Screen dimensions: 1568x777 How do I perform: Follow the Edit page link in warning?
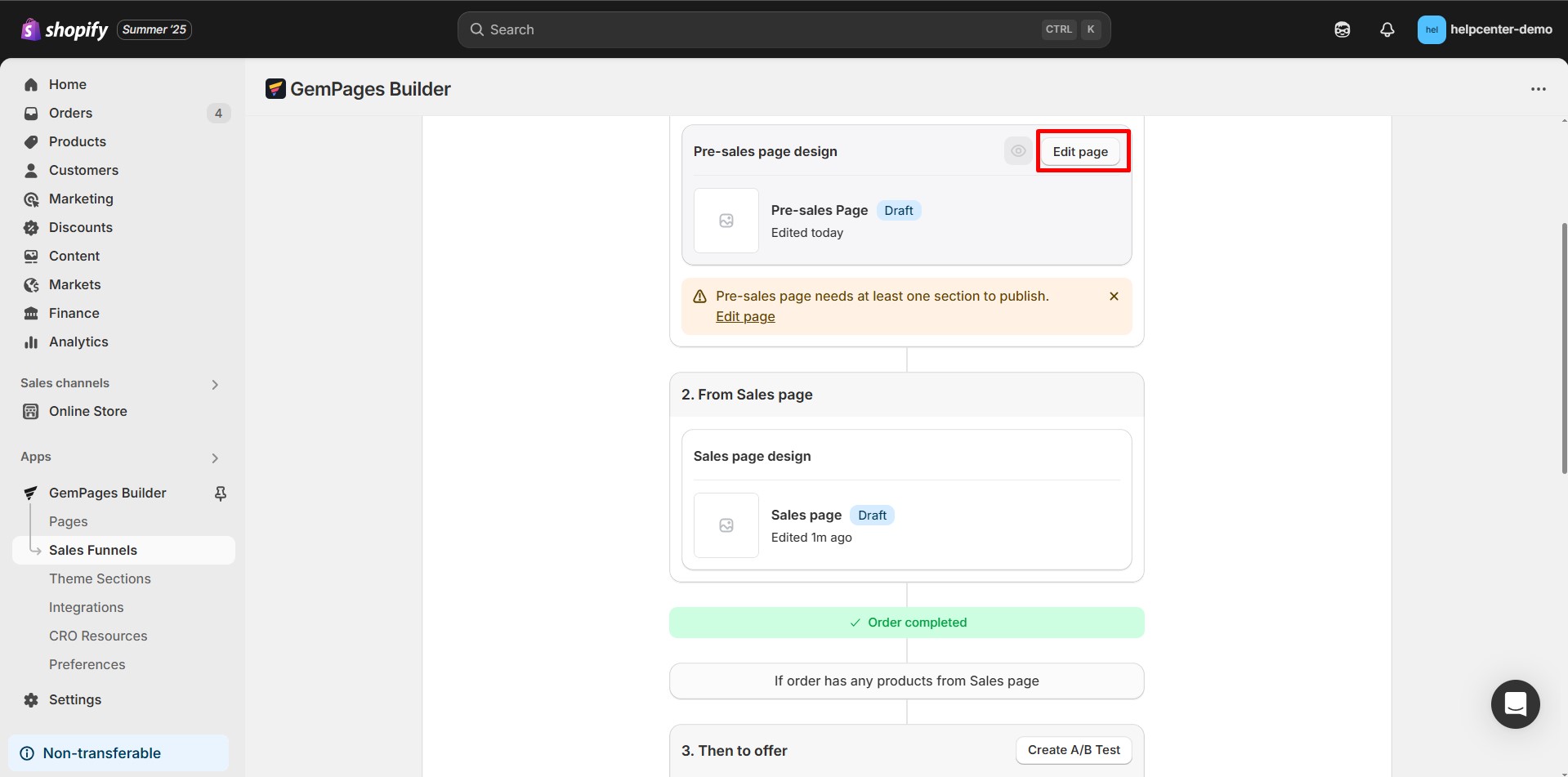745,317
